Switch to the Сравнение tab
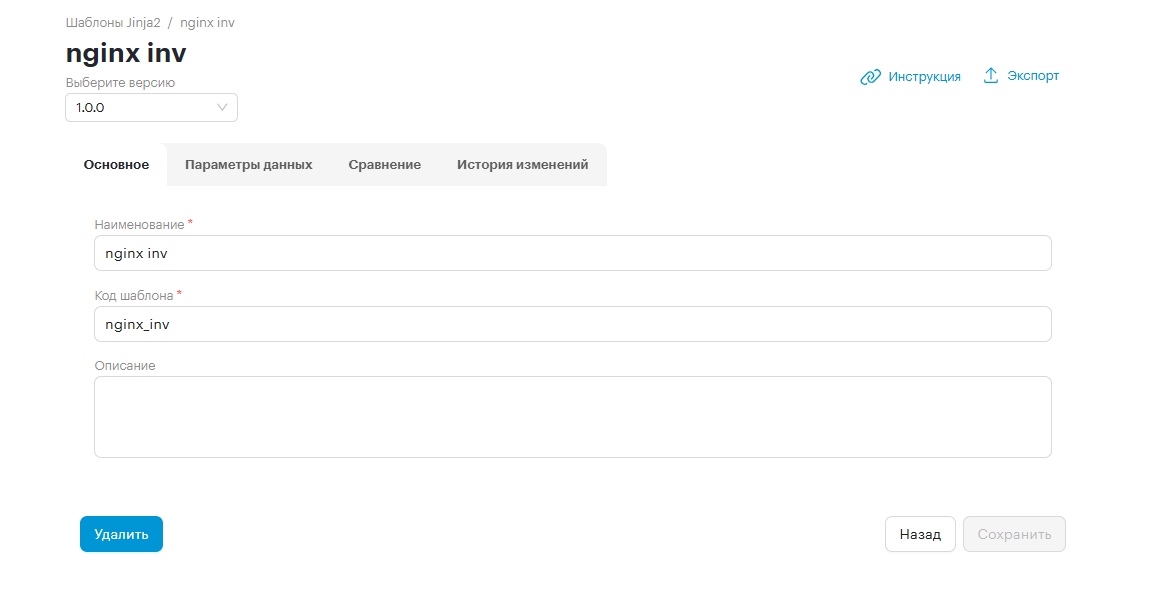The width and height of the screenshot is (1154, 596). [x=385, y=165]
